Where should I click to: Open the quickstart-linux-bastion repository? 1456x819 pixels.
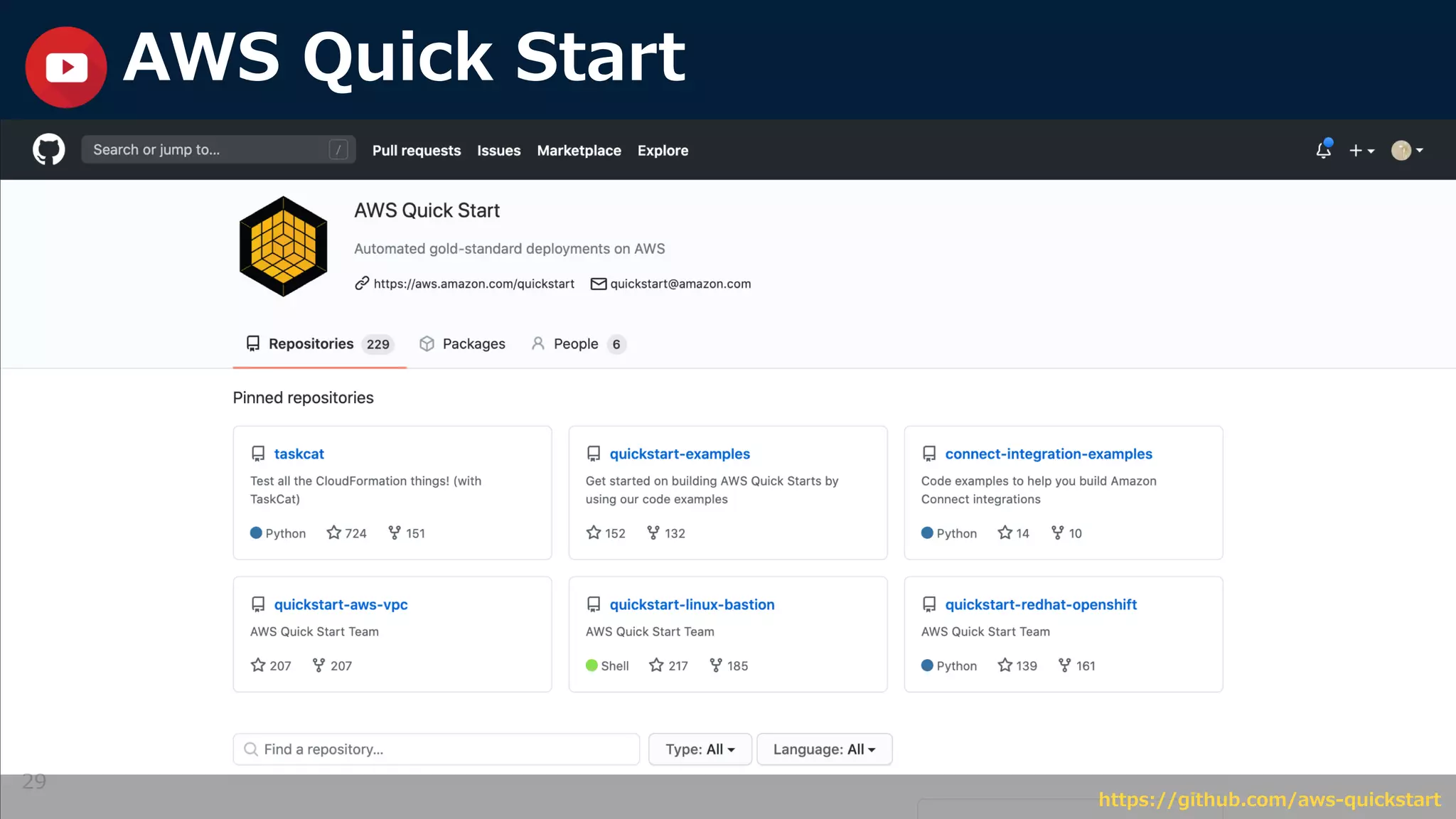tap(692, 604)
